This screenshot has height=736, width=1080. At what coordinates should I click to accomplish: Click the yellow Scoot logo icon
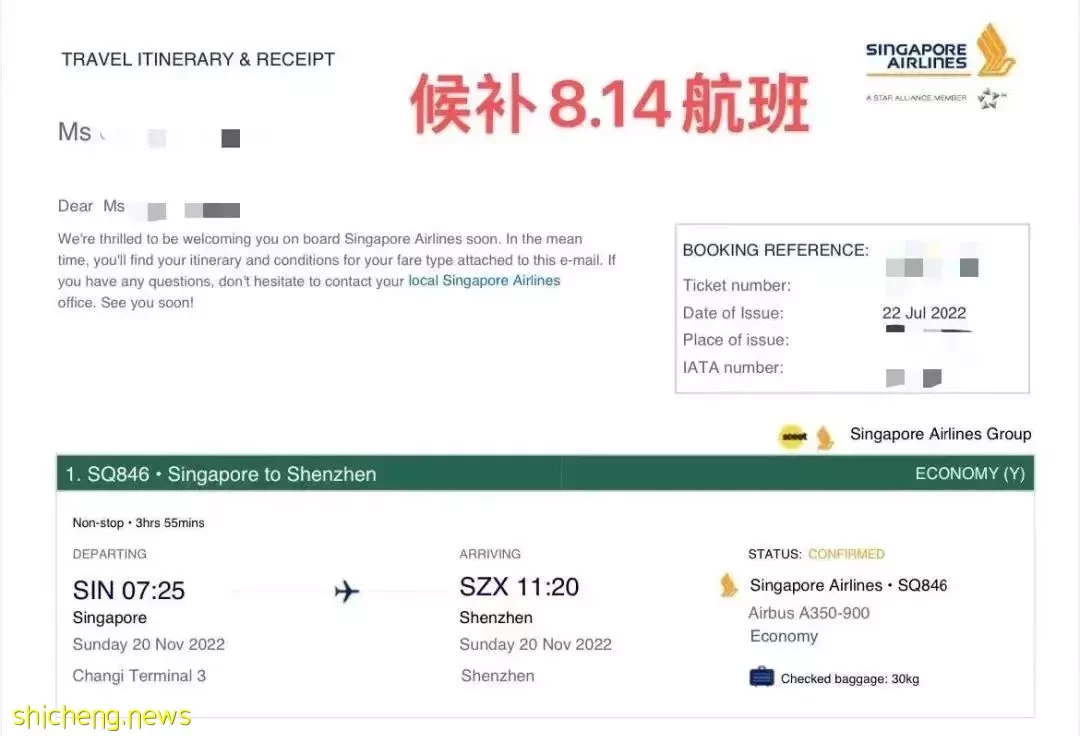(791, 438)
